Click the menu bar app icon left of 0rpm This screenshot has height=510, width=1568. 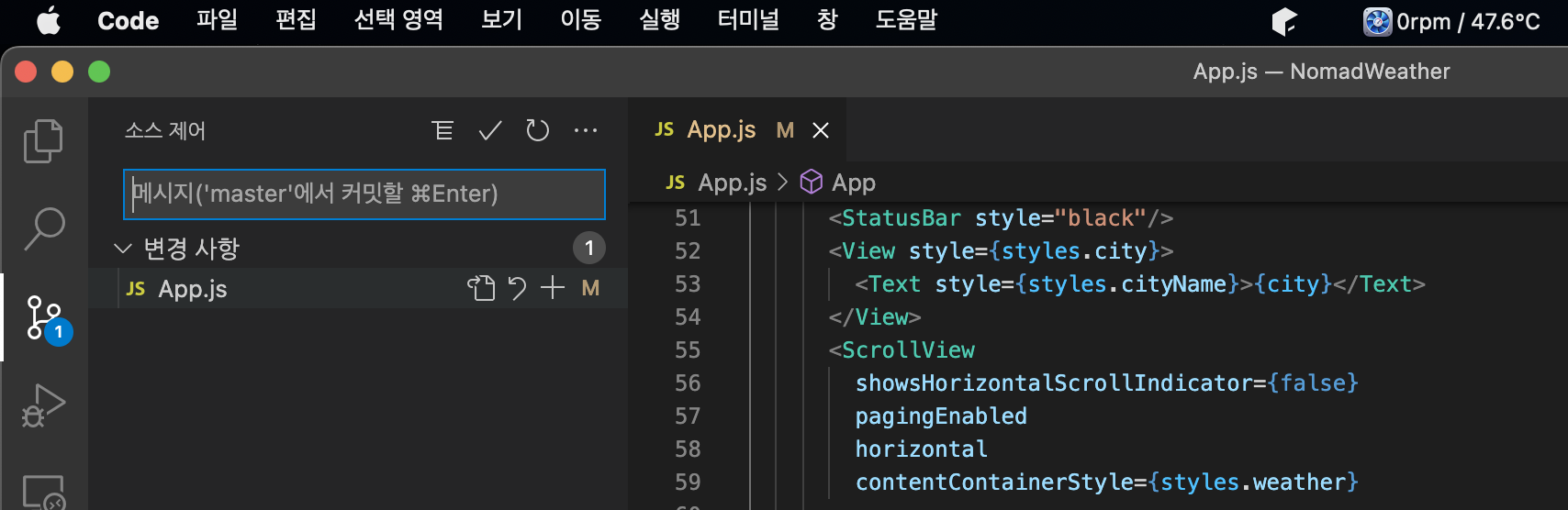tap(1284, 21)
